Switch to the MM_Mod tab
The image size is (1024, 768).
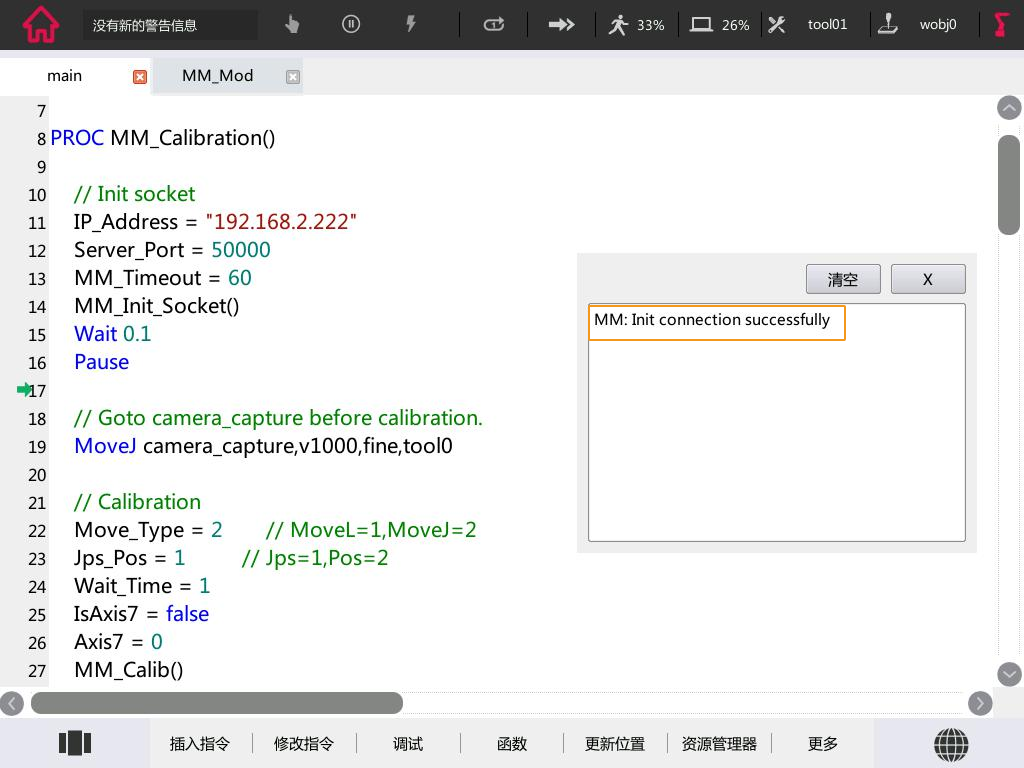click(217, 76)
